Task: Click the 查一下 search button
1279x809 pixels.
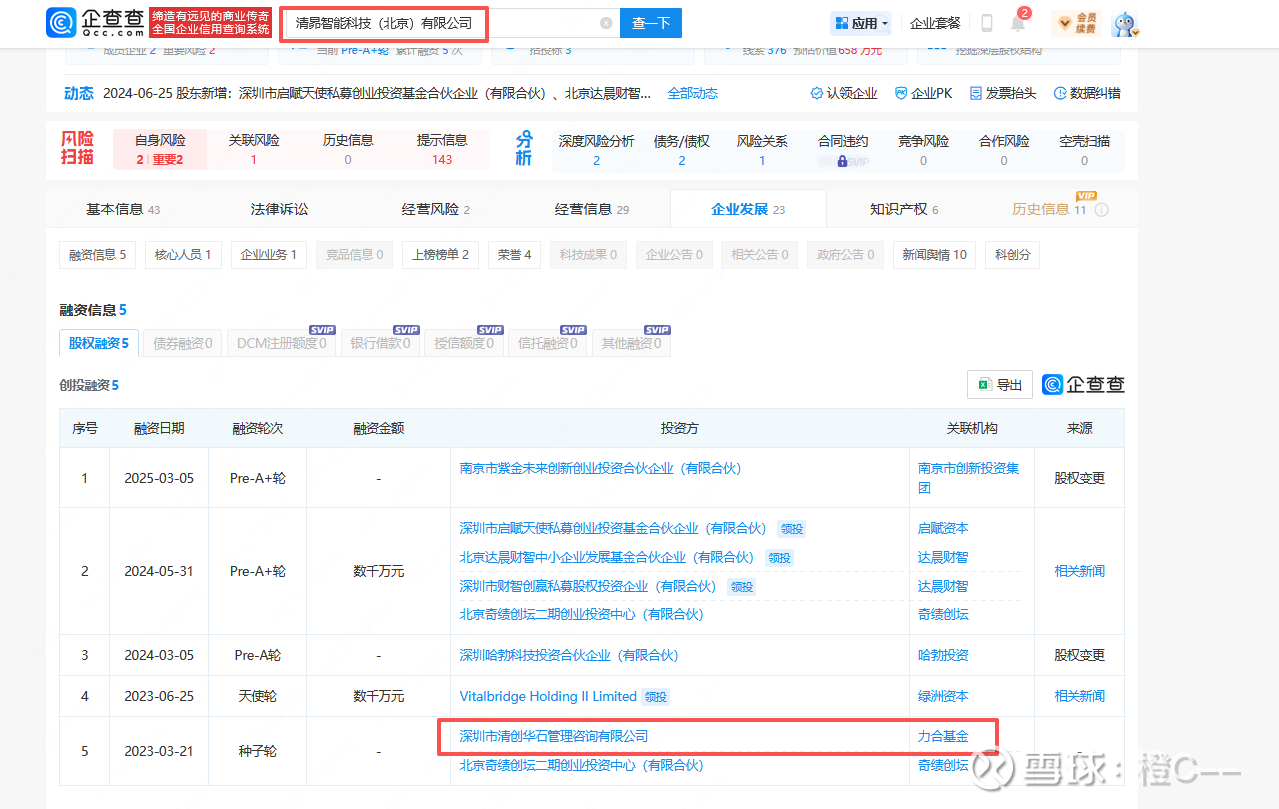Action: (650, 23)
